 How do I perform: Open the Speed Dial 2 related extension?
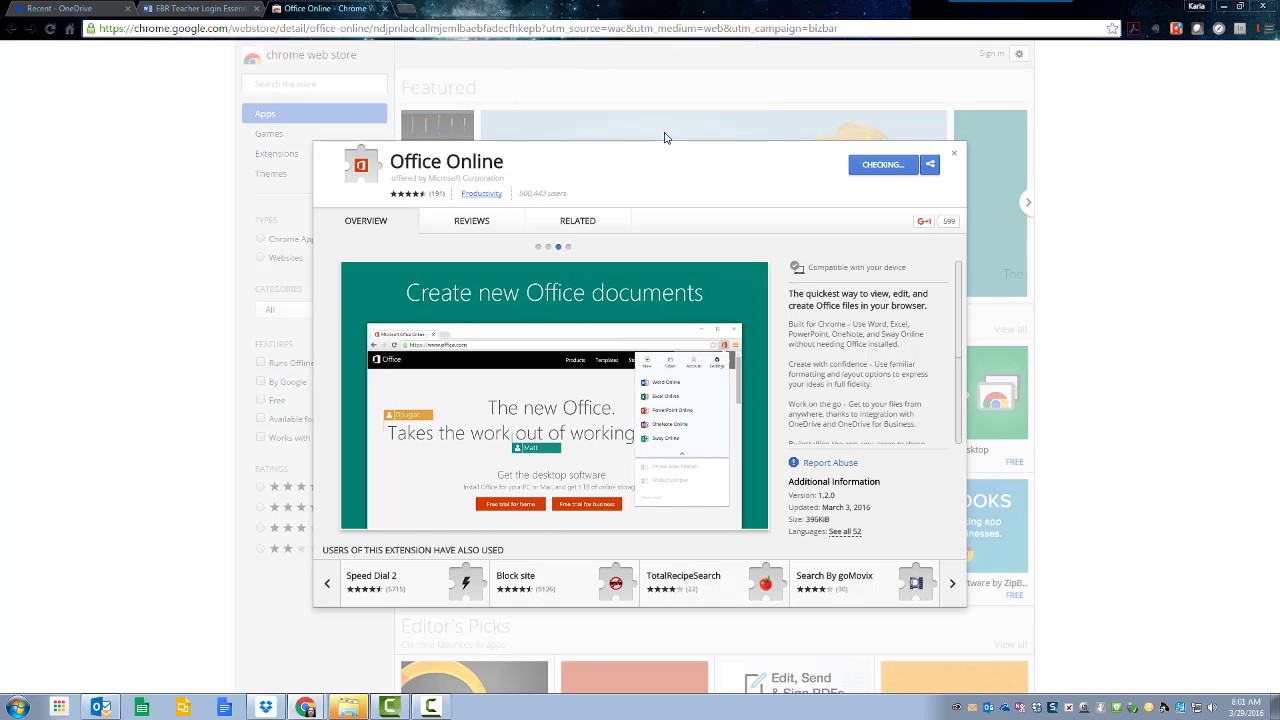coord(415,583)
